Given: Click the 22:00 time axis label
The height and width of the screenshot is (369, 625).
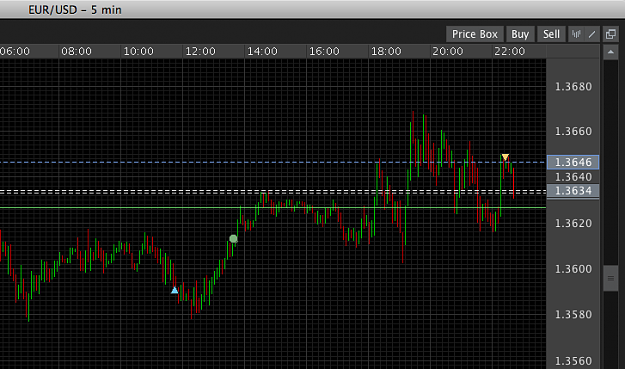Looking at the screenshot, I should click(x=509, y=51).
